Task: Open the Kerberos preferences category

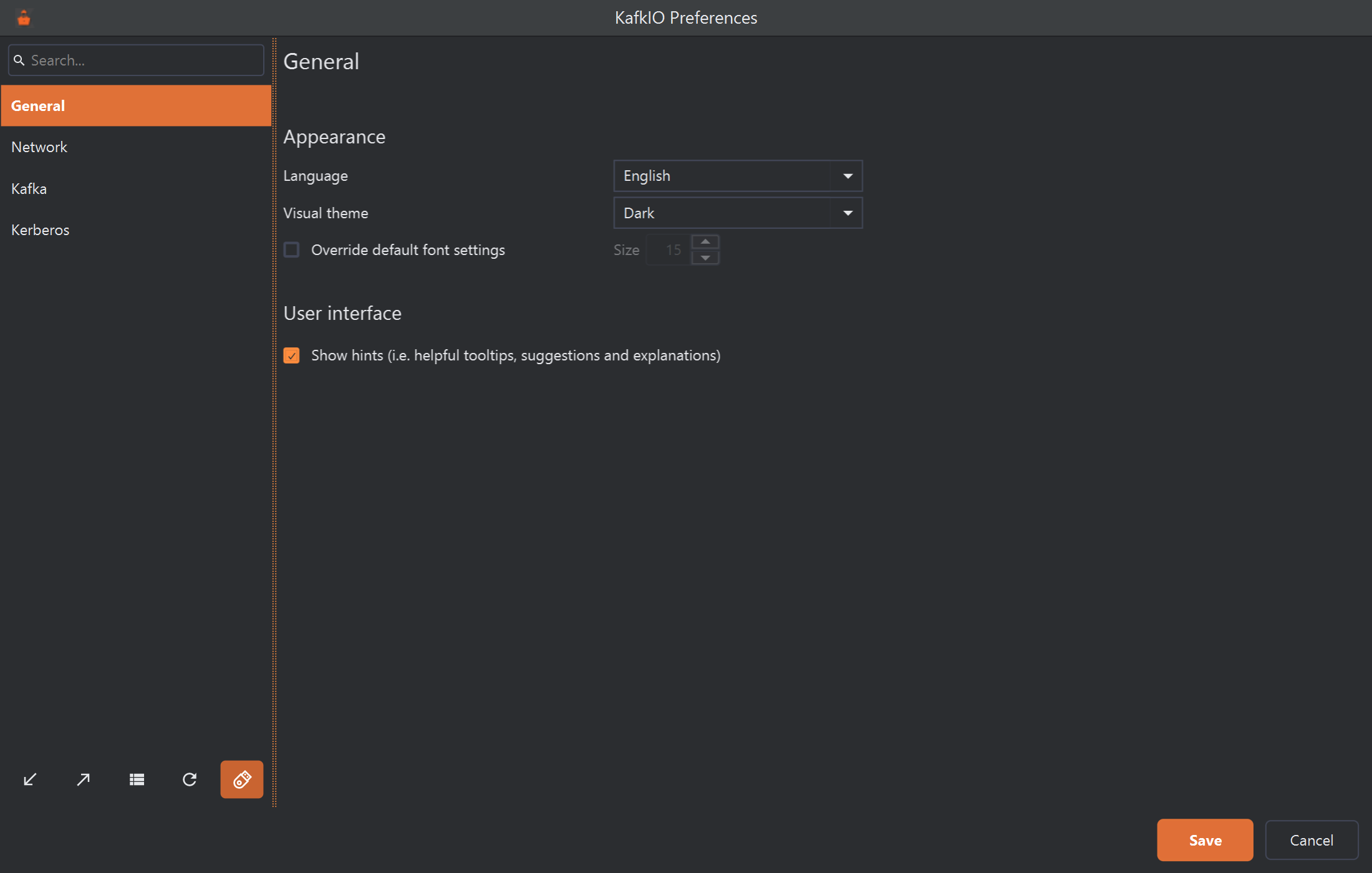Action: [x=136, y=230]
